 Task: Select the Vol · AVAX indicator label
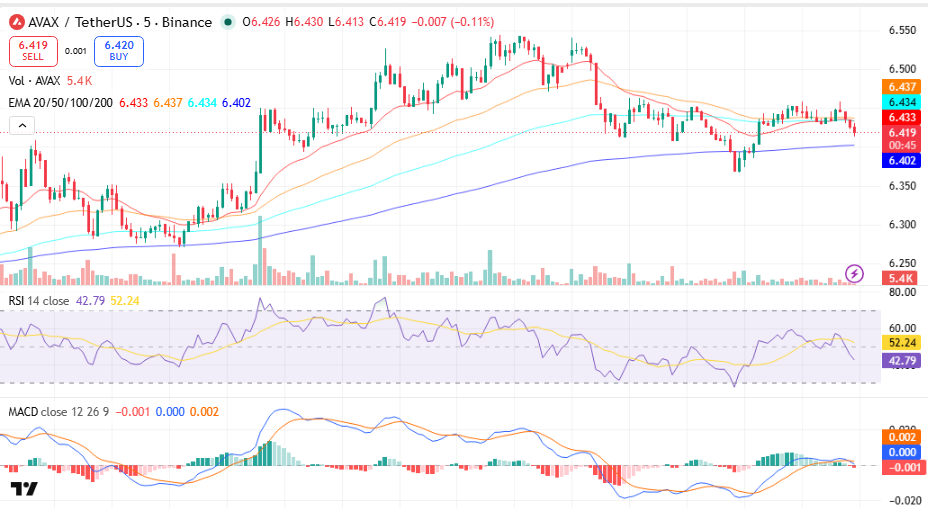[x=34, y=80]
